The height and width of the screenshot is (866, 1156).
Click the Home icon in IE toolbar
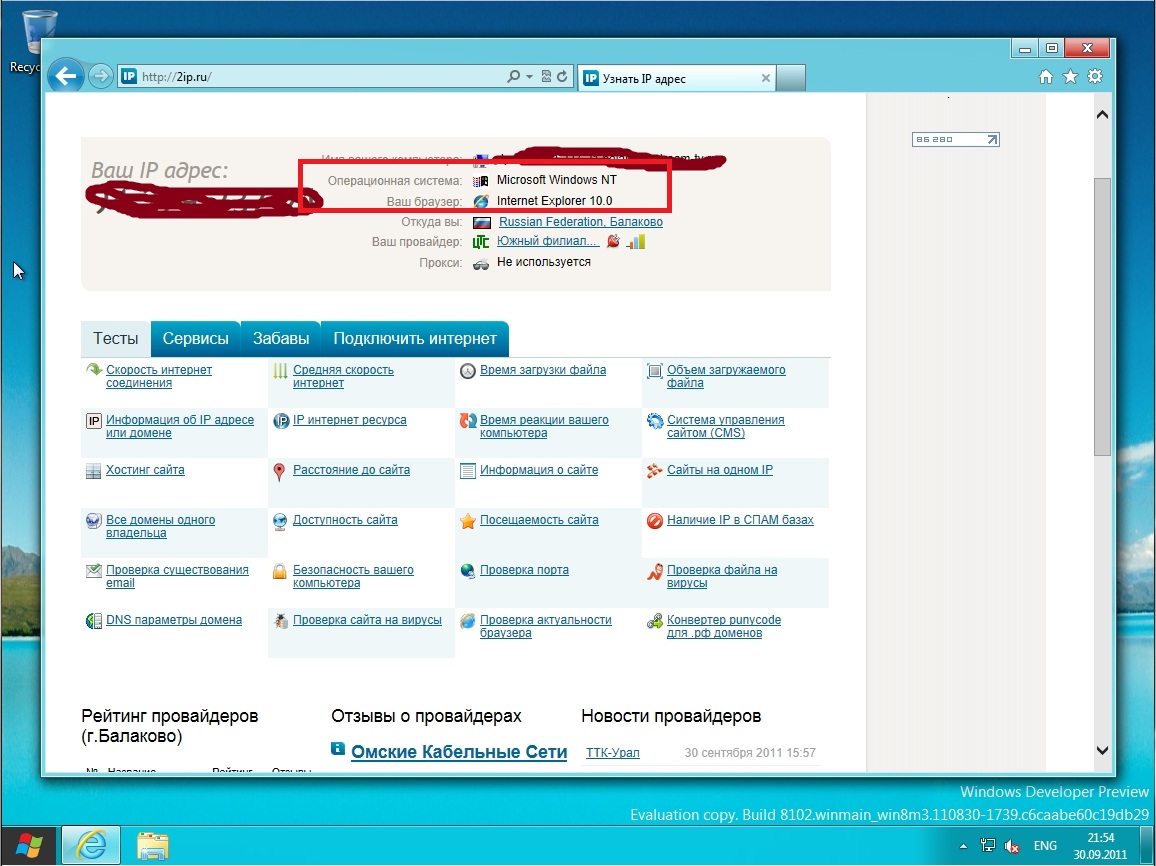[1045, 77]
